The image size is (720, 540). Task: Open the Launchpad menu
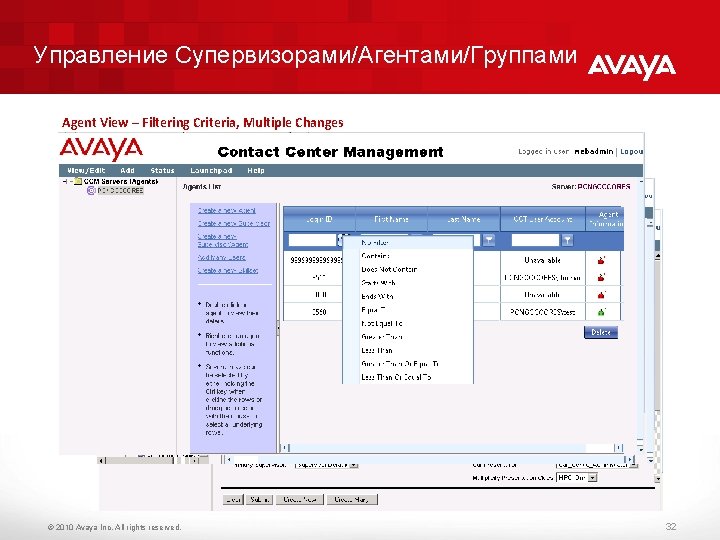[211, 170]
